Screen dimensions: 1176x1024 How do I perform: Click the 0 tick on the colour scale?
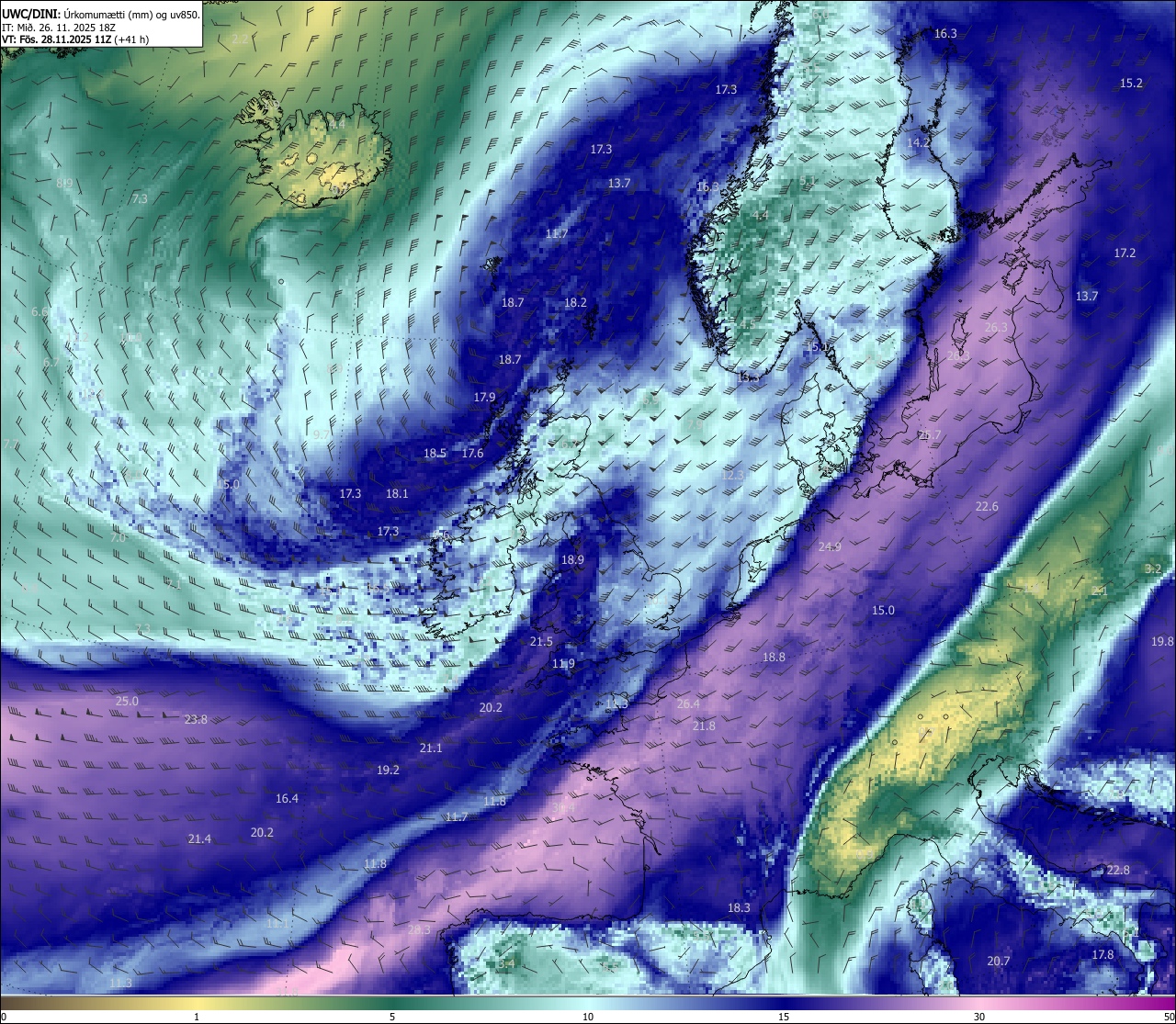pos(3,1017)
